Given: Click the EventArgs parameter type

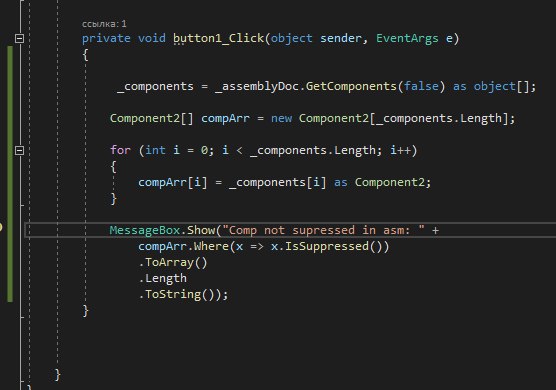Looking at the screenshot, I should 407,38.
